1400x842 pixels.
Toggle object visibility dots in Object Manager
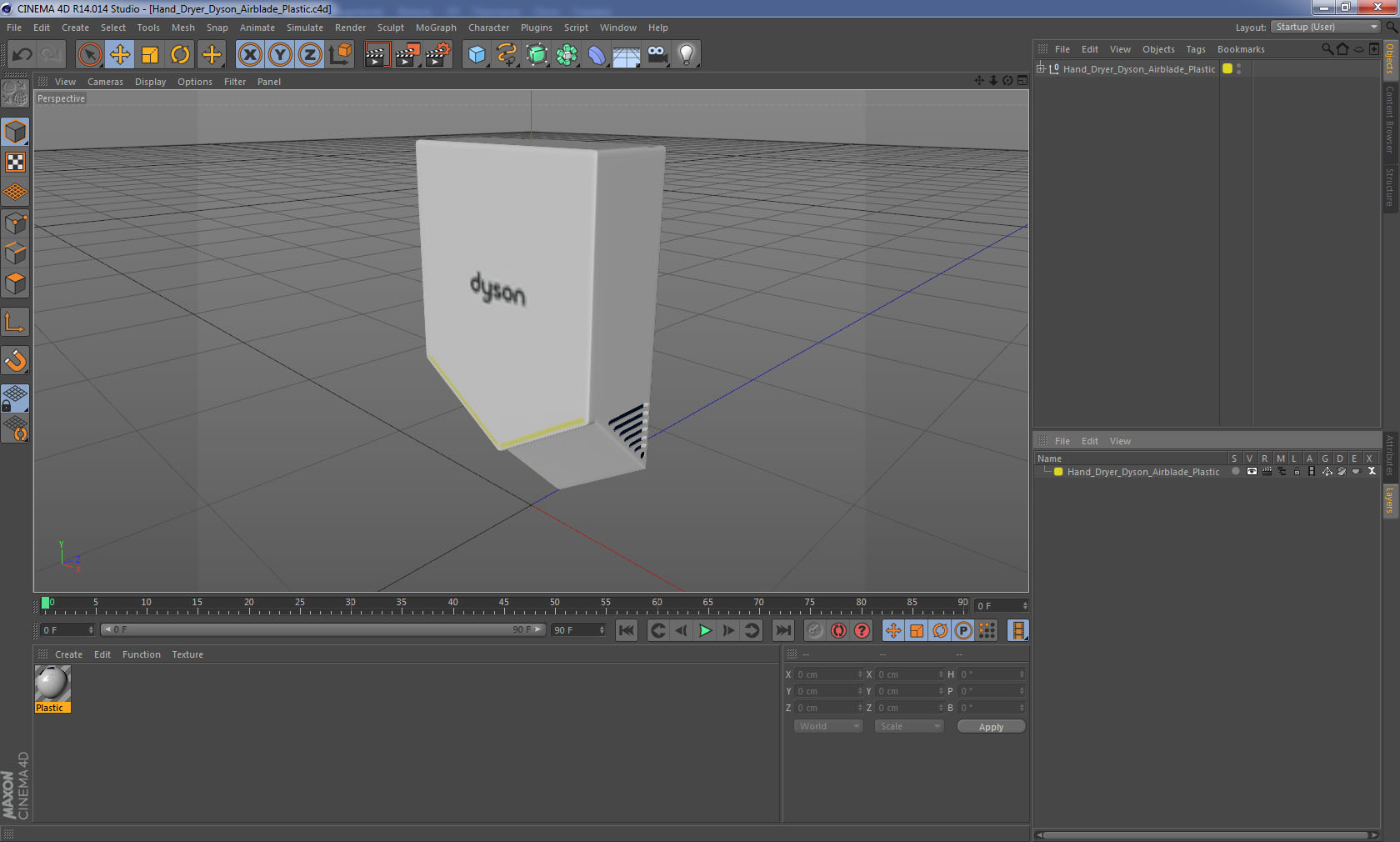(x=1239, y=68)
